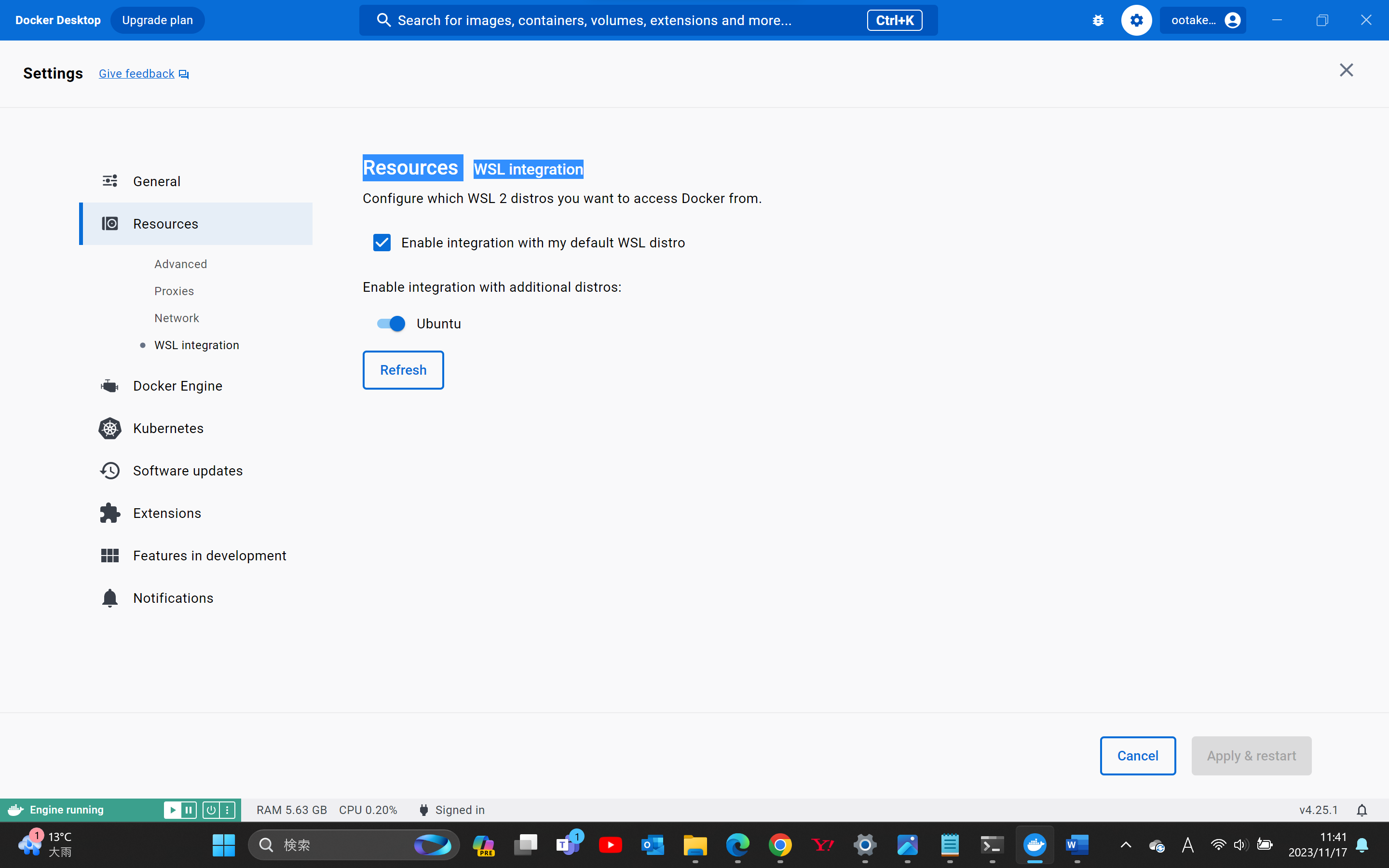Open Kubernetes settings from sidebar

tap(168, 428)
